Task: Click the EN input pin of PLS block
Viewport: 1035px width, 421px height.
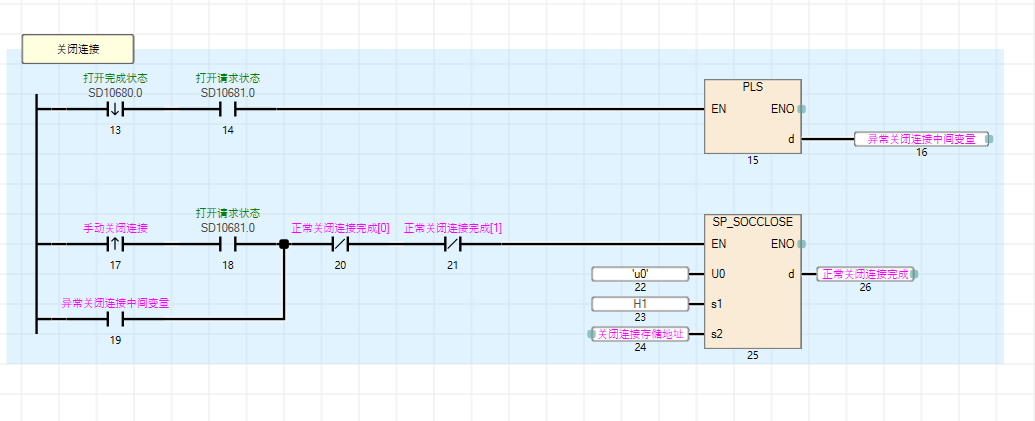Action: click(x=718, y=109)
